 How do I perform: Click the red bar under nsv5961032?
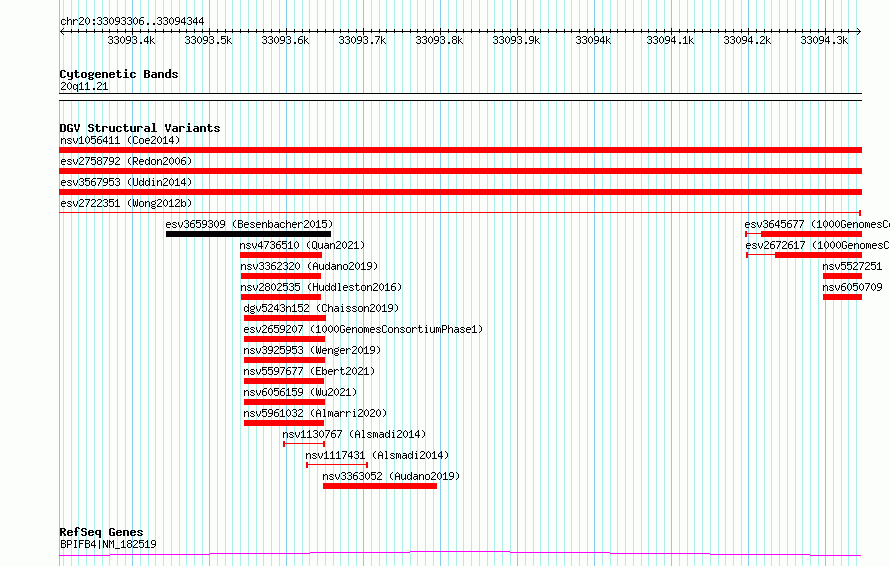[x=284, y=423]
